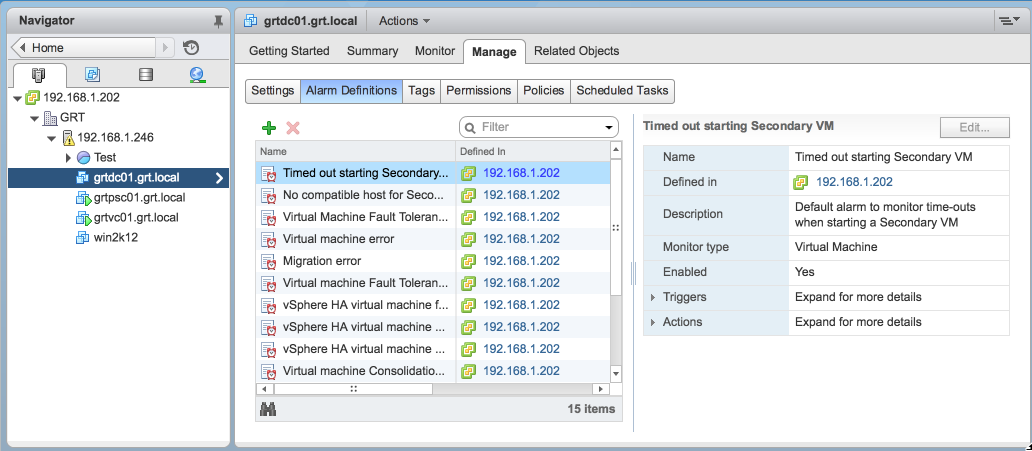This screenshot has height=451, width=1032.
Task: Open 192.168.1.202 link in Virtual machine error row
Action: click(521, 239)
